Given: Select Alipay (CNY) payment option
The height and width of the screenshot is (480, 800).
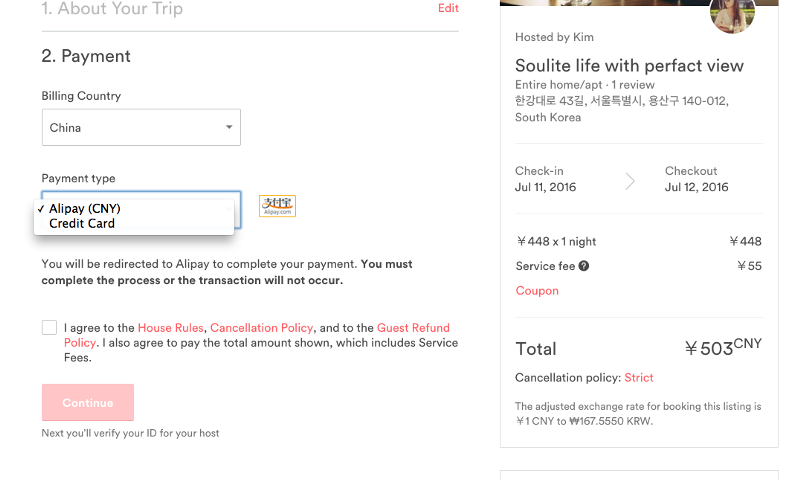Looking at the screenshot, I should coord(85,208).
